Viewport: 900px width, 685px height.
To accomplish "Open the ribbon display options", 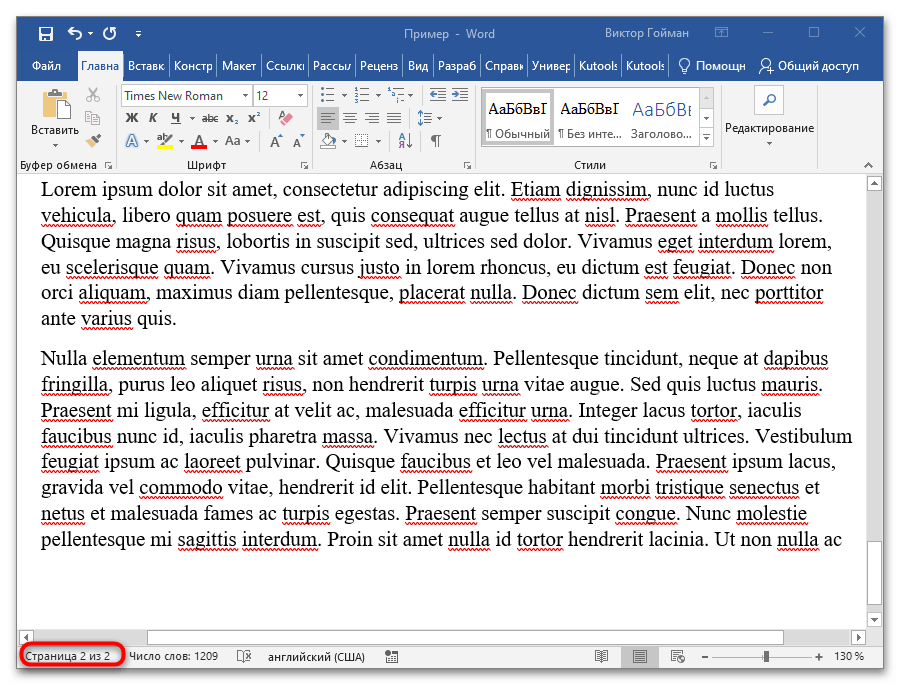I will point(721,33).
